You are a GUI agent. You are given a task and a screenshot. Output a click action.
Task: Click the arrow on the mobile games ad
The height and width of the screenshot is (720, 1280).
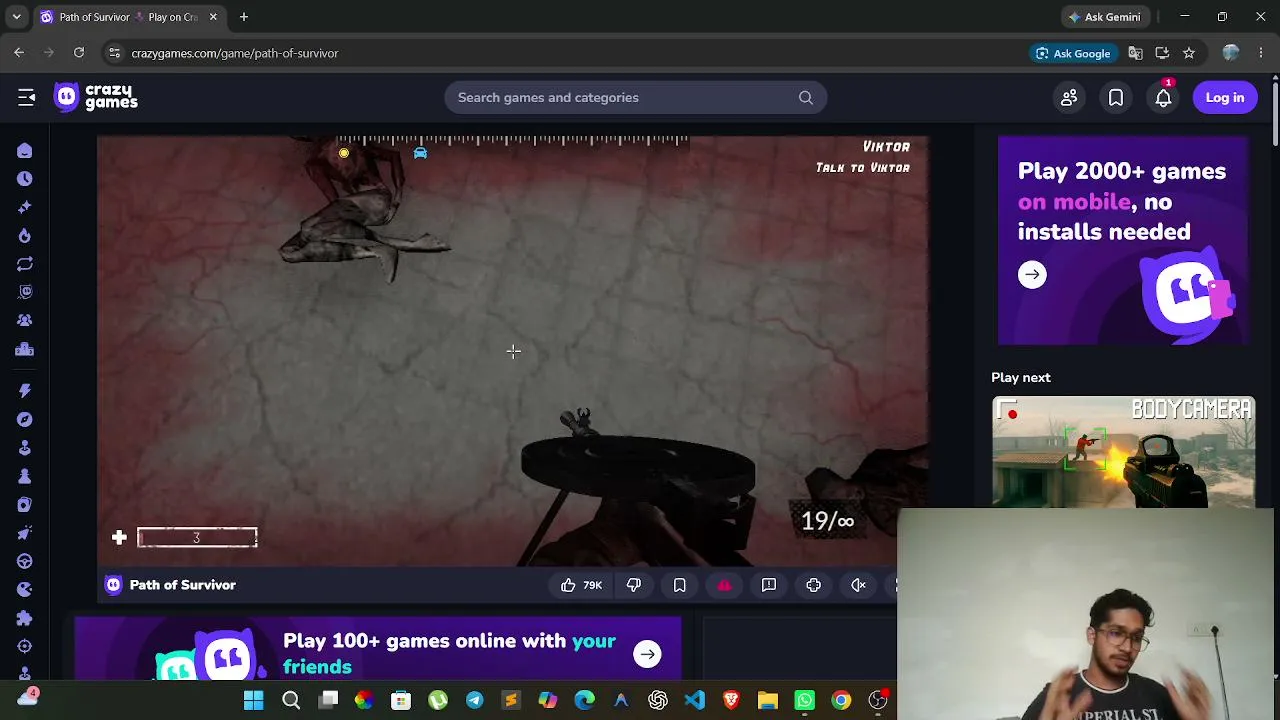tap(1032, 274)
